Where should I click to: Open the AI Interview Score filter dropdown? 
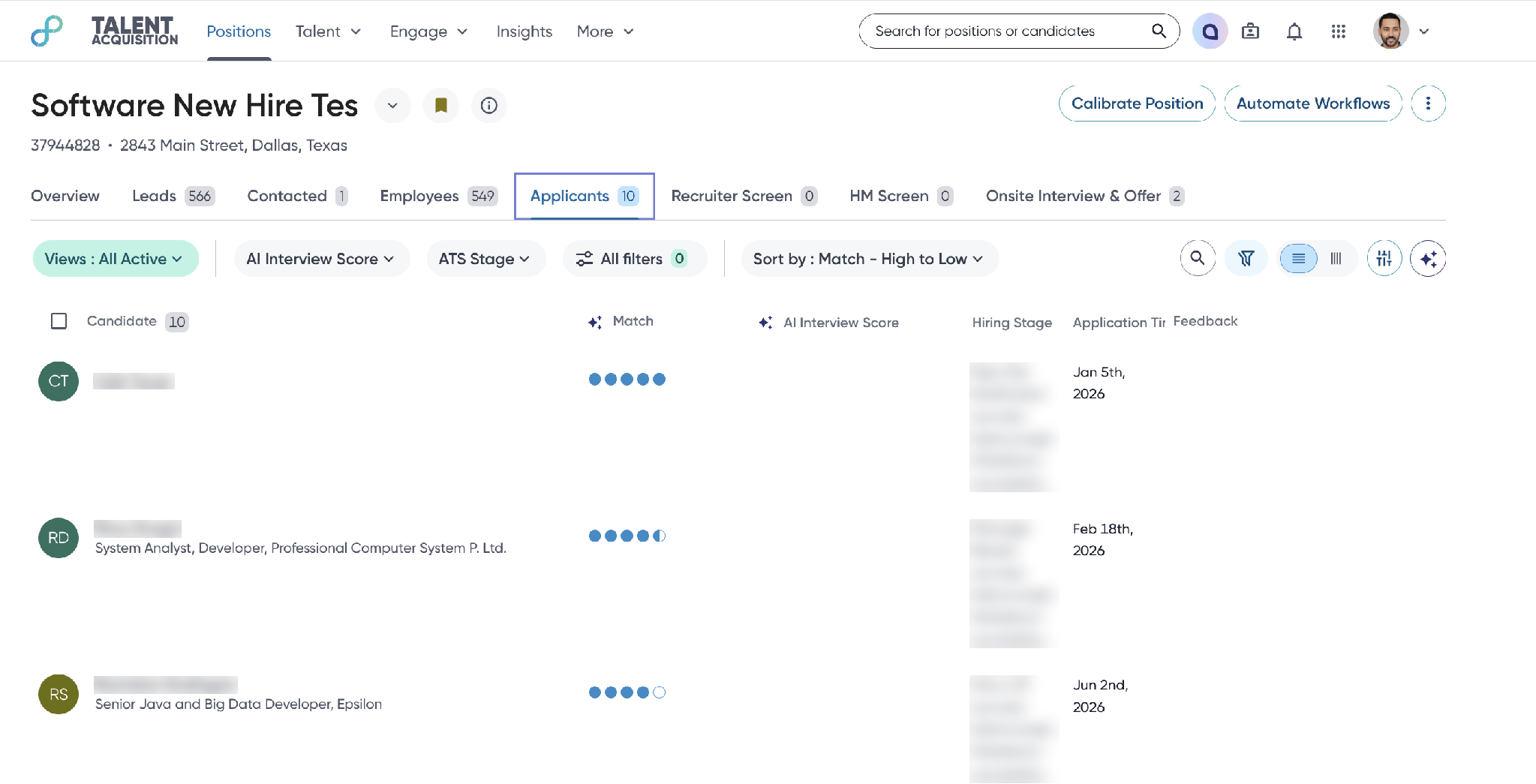click(x=322, y=259)
